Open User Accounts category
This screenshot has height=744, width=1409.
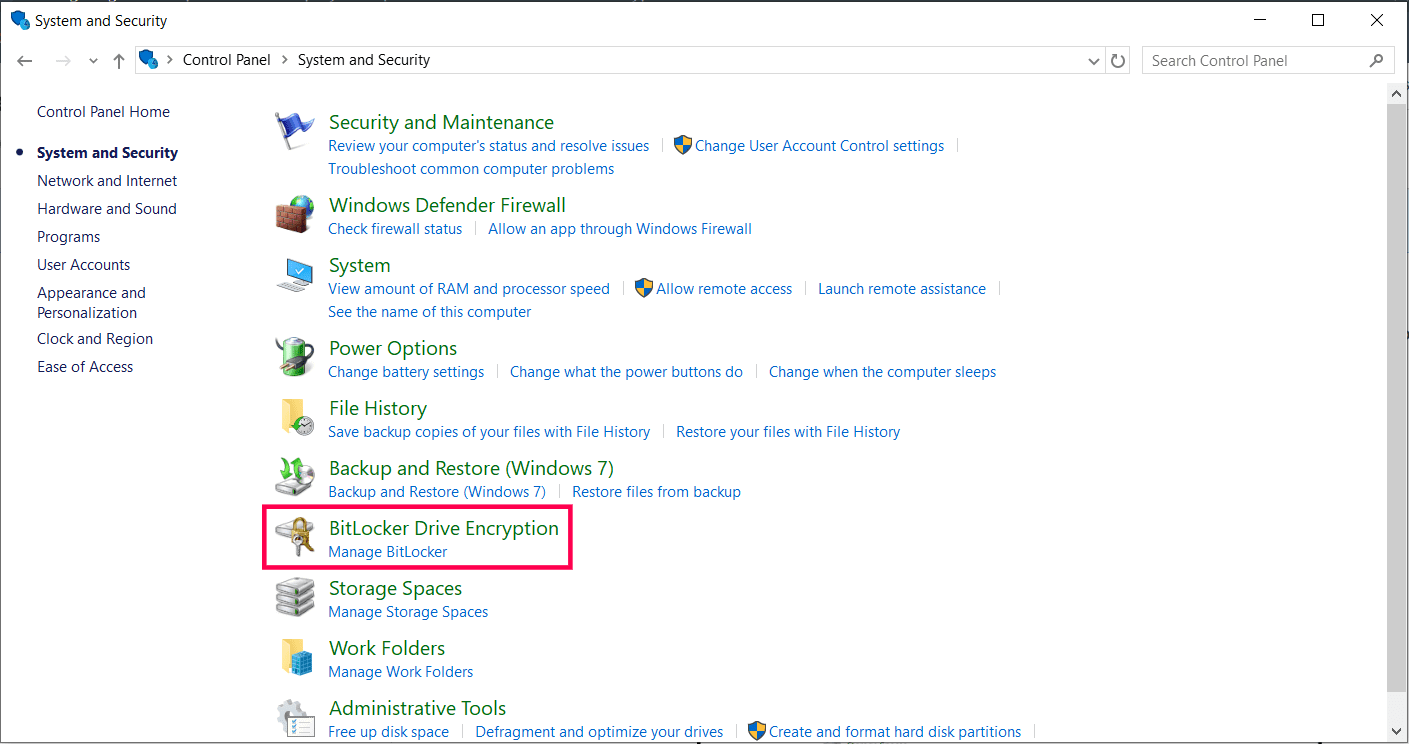[x=84, y=265]
